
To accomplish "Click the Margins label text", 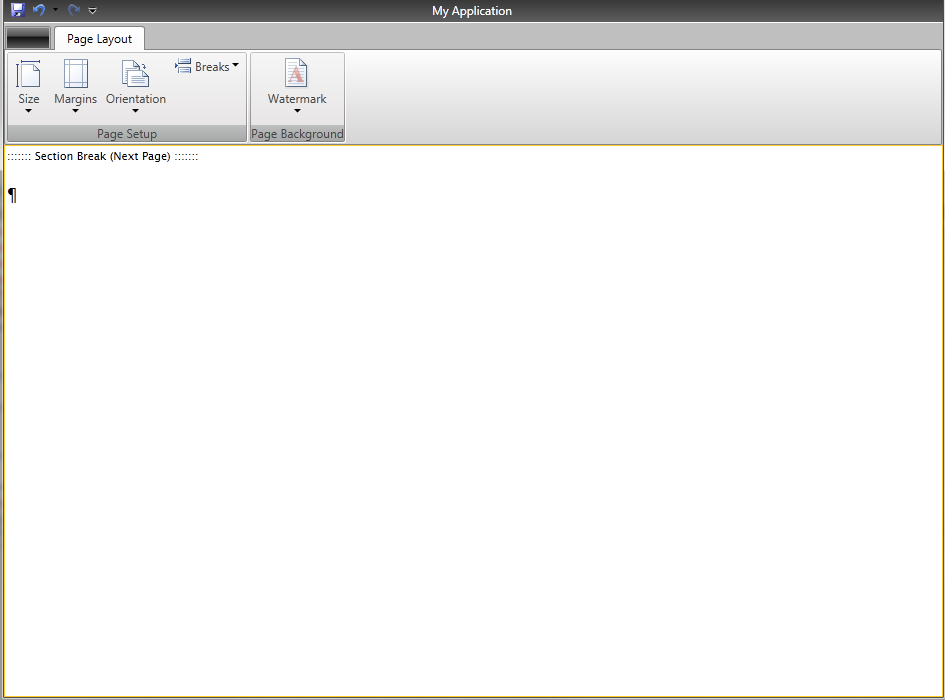I will point(75,99).
